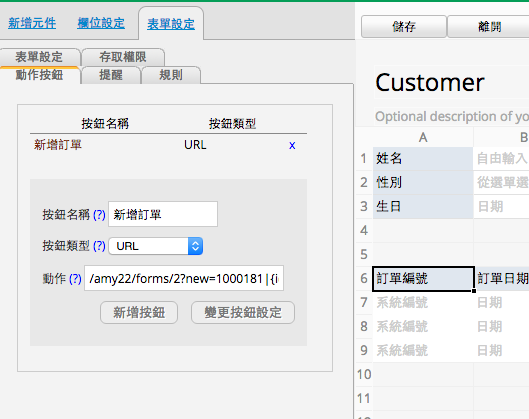Open the 規則 sub-tab
This screenshot has width=529, height=419.
[171, 75]
